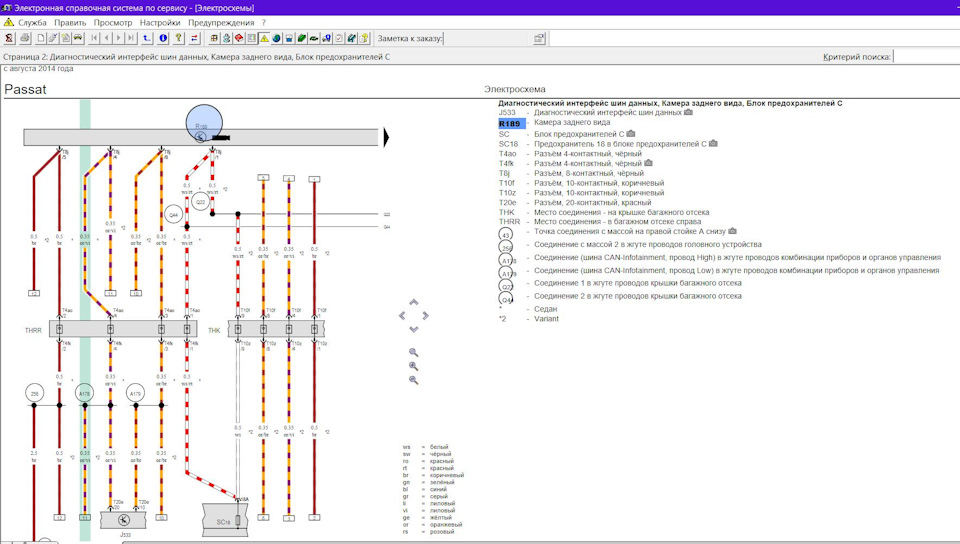This screenshot has width=960, height=544.
Task: Open the Просмотр menu
Action: pos(113,23)
